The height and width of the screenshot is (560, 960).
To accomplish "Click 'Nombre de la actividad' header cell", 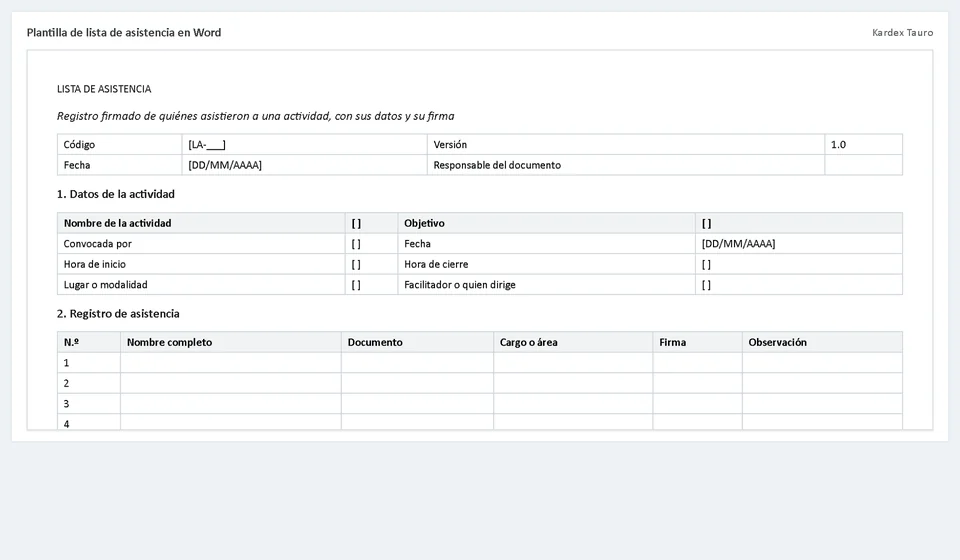I will [201, 223].
